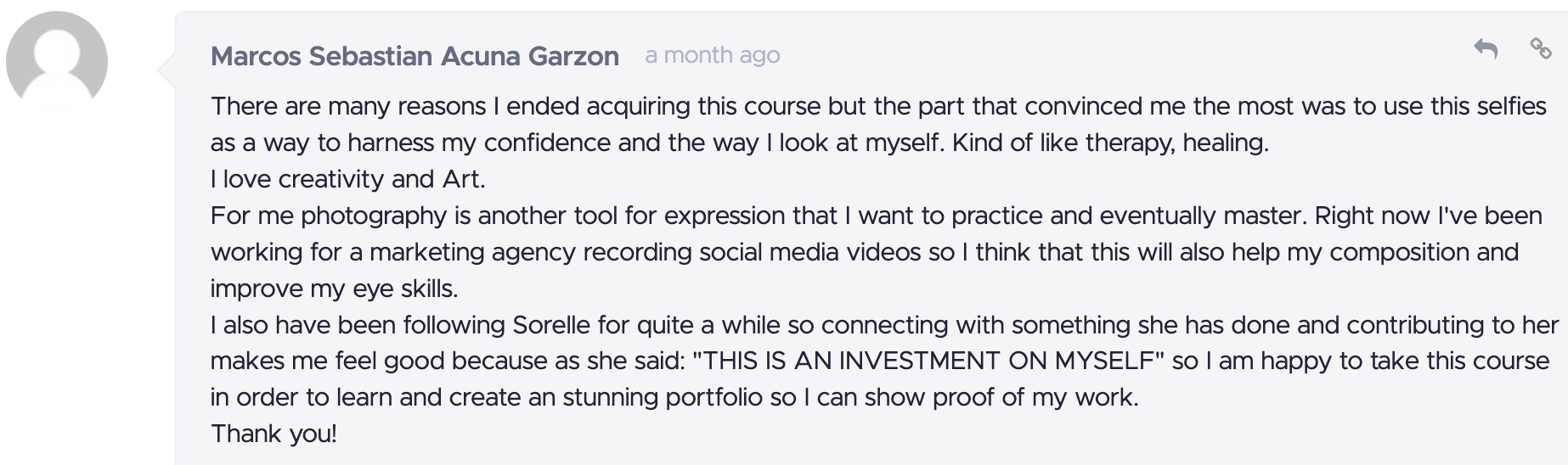Click the "Thank you!" closing line
1568x465 pixels.
pos(274,434)
